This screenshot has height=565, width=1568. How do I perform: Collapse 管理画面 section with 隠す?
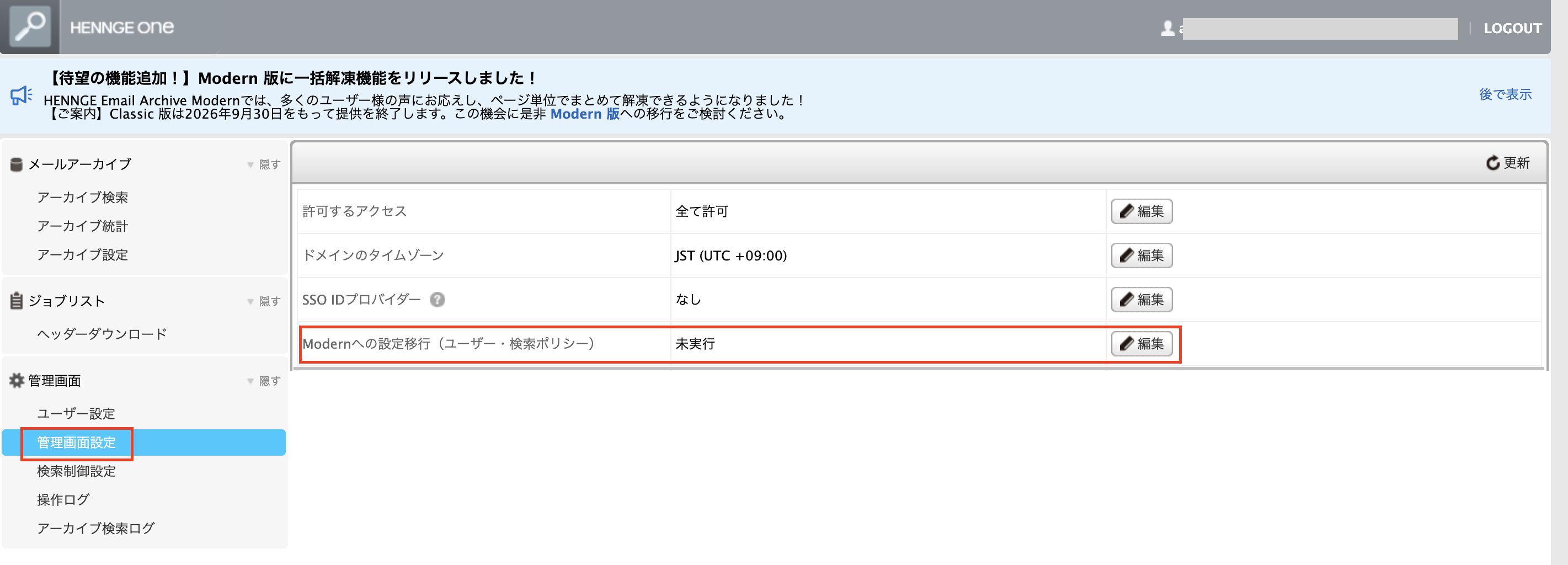(x=264, y=381)
